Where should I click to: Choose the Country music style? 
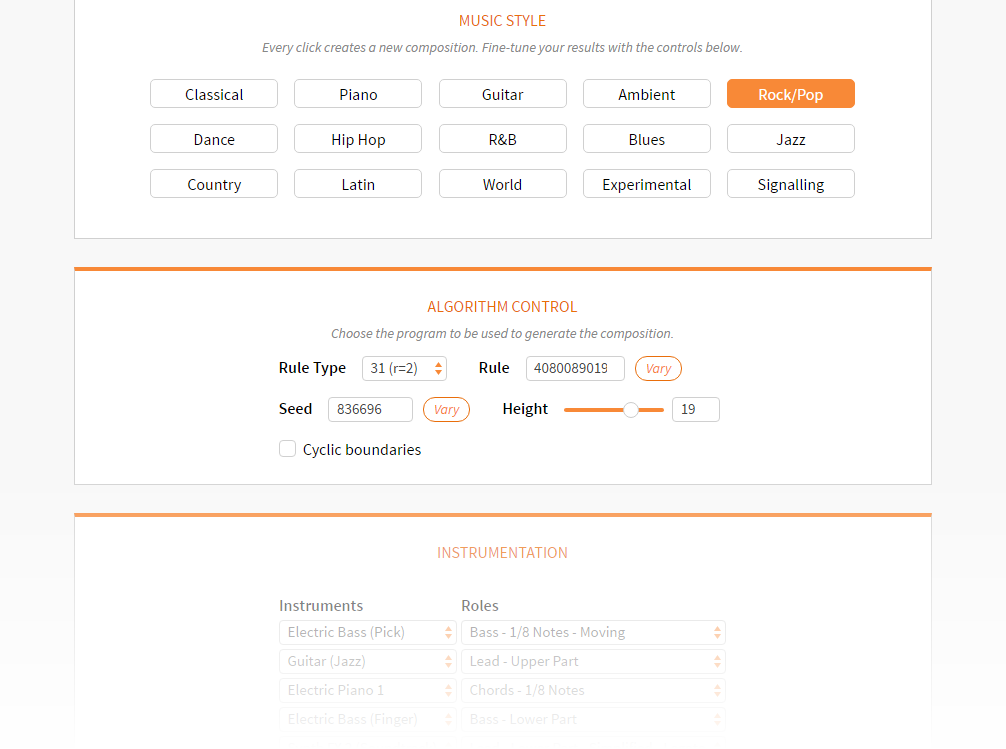(214, 184)
